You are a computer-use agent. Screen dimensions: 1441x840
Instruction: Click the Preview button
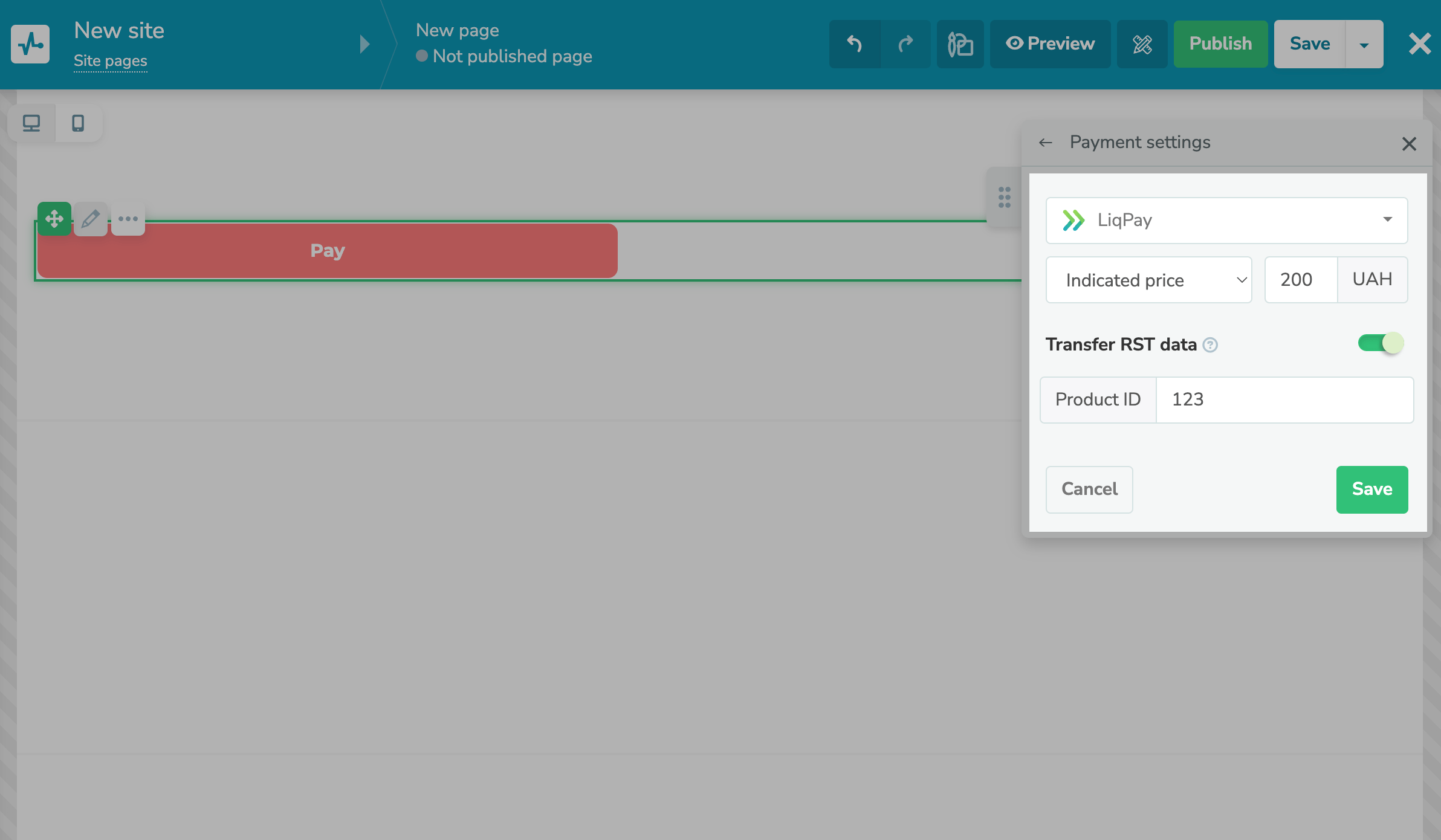(x=1051, y=44)
